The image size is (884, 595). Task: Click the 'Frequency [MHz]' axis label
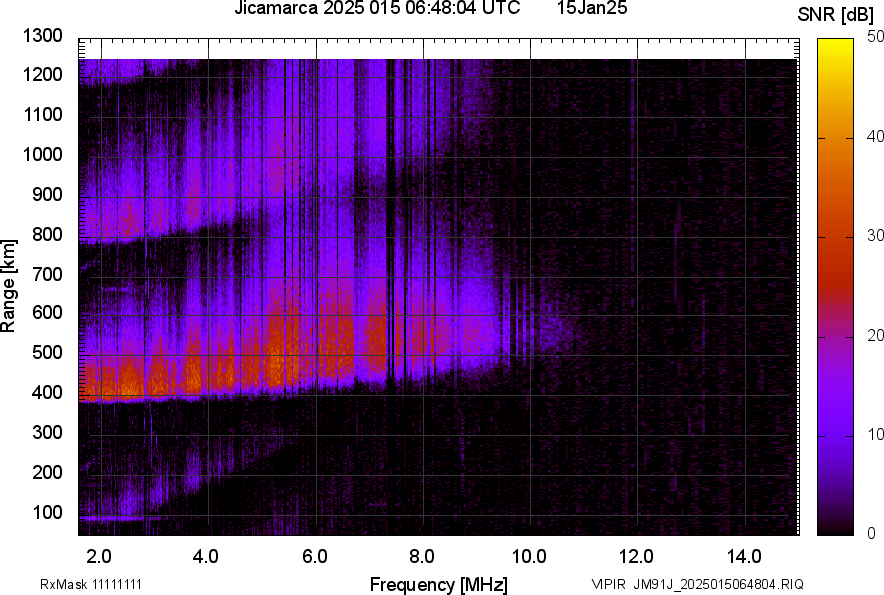438,584
